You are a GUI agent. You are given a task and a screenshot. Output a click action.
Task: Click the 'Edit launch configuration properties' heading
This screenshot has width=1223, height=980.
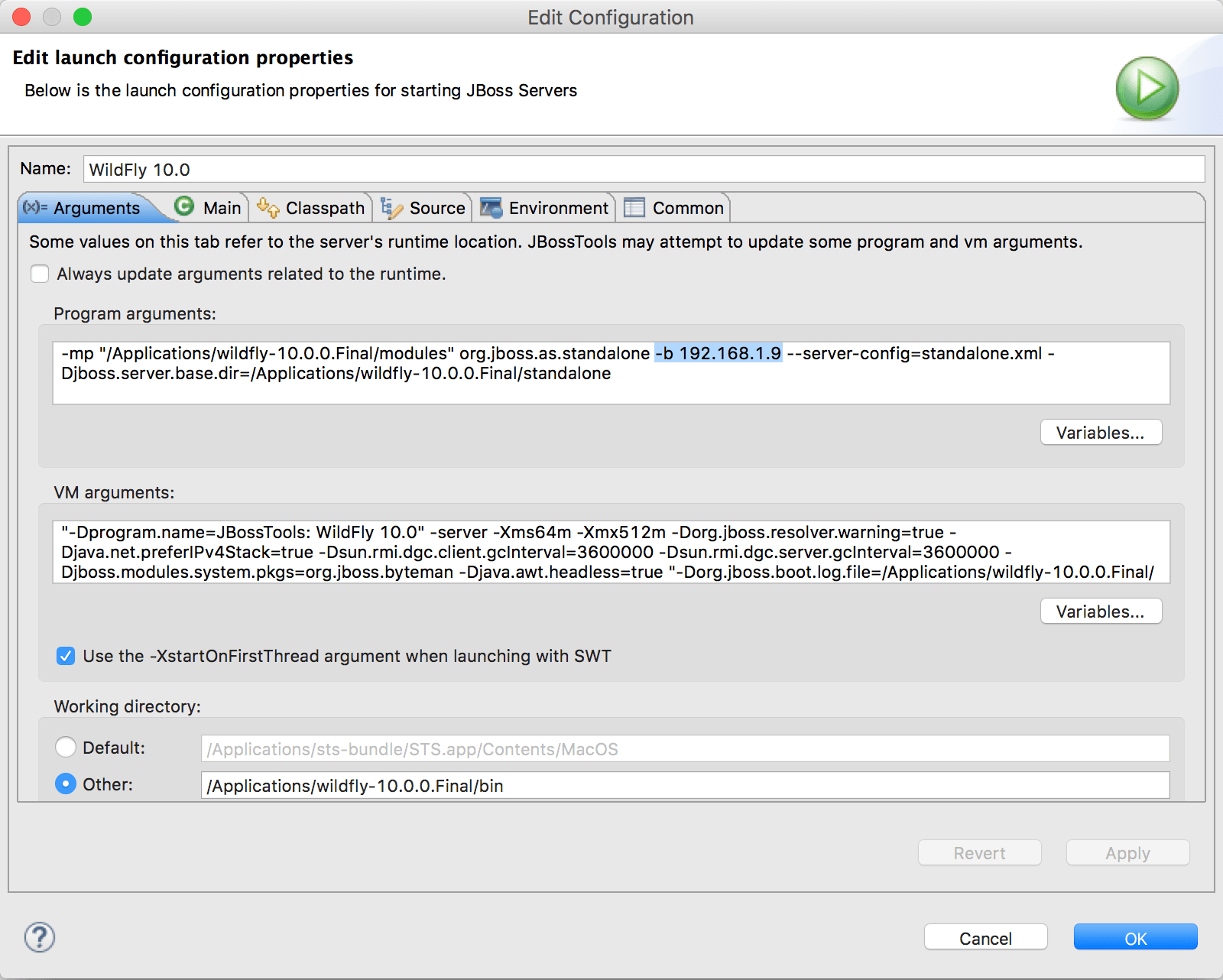[183, 58]
